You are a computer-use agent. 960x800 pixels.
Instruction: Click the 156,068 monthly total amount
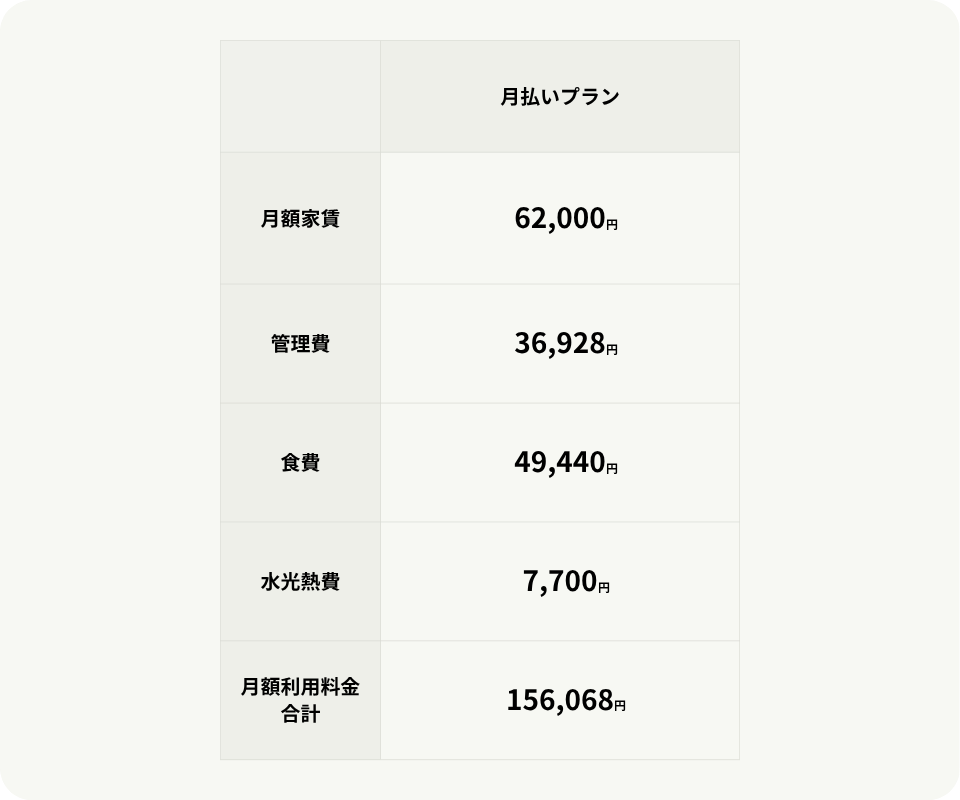[x=559, y=700]
